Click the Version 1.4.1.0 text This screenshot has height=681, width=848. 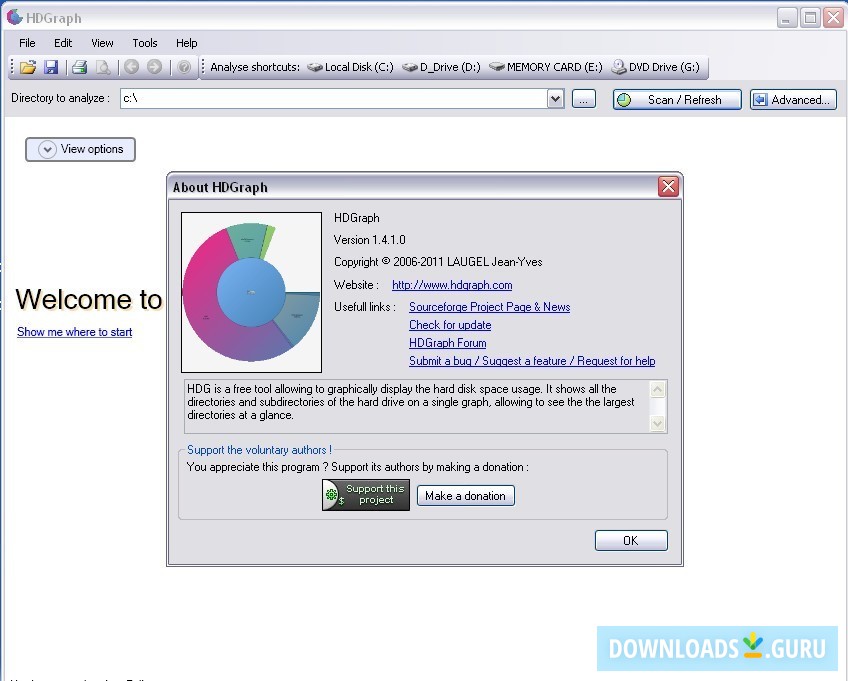[369, 240]
